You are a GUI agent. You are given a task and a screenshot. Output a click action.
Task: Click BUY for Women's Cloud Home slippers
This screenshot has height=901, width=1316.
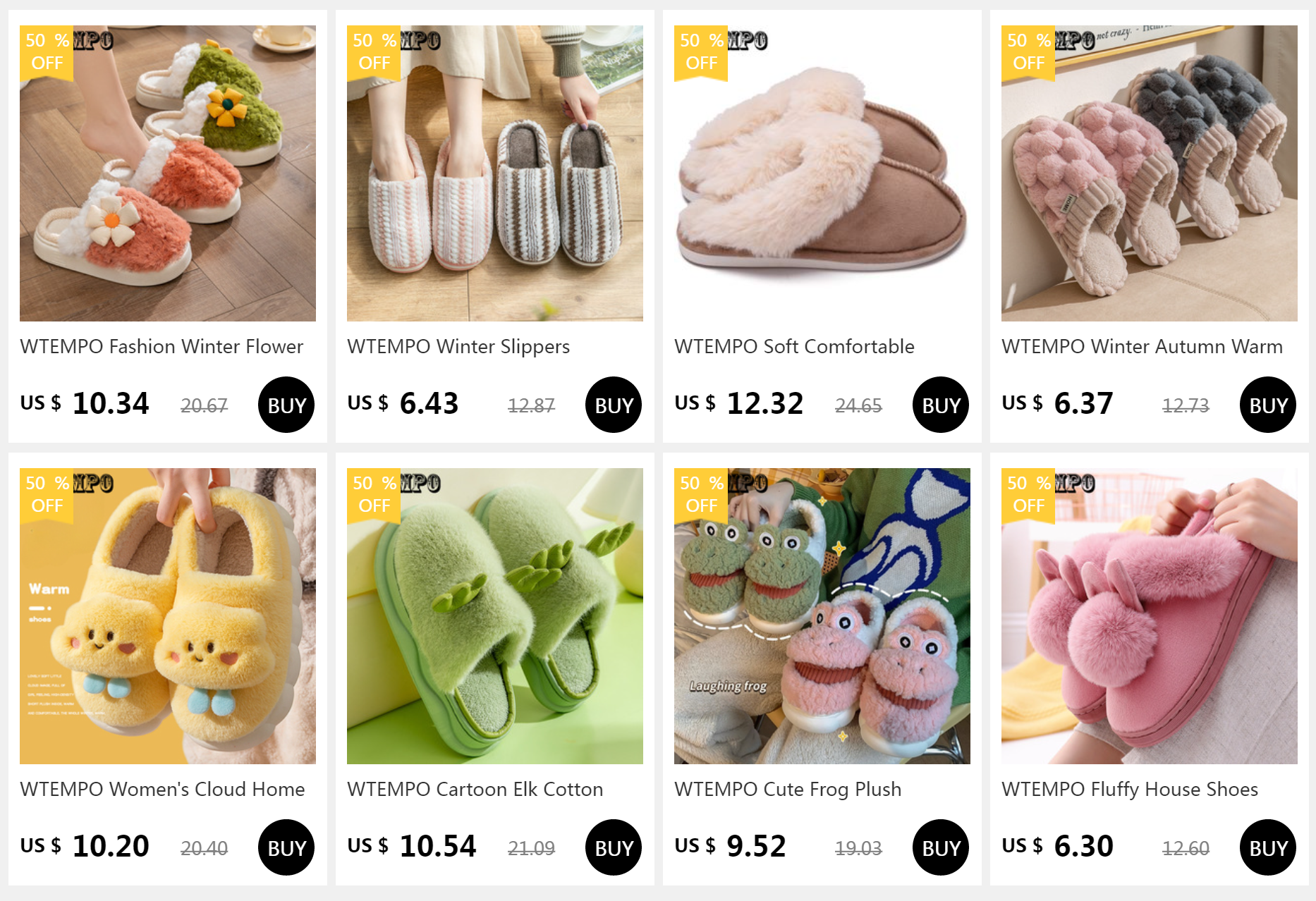coord(286,847)
